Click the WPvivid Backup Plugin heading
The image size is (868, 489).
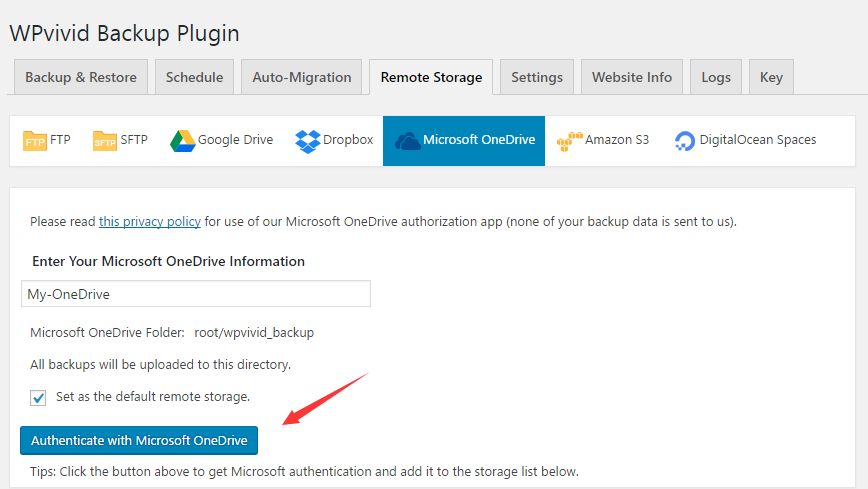pyautogui.click(x=125, y=33)
